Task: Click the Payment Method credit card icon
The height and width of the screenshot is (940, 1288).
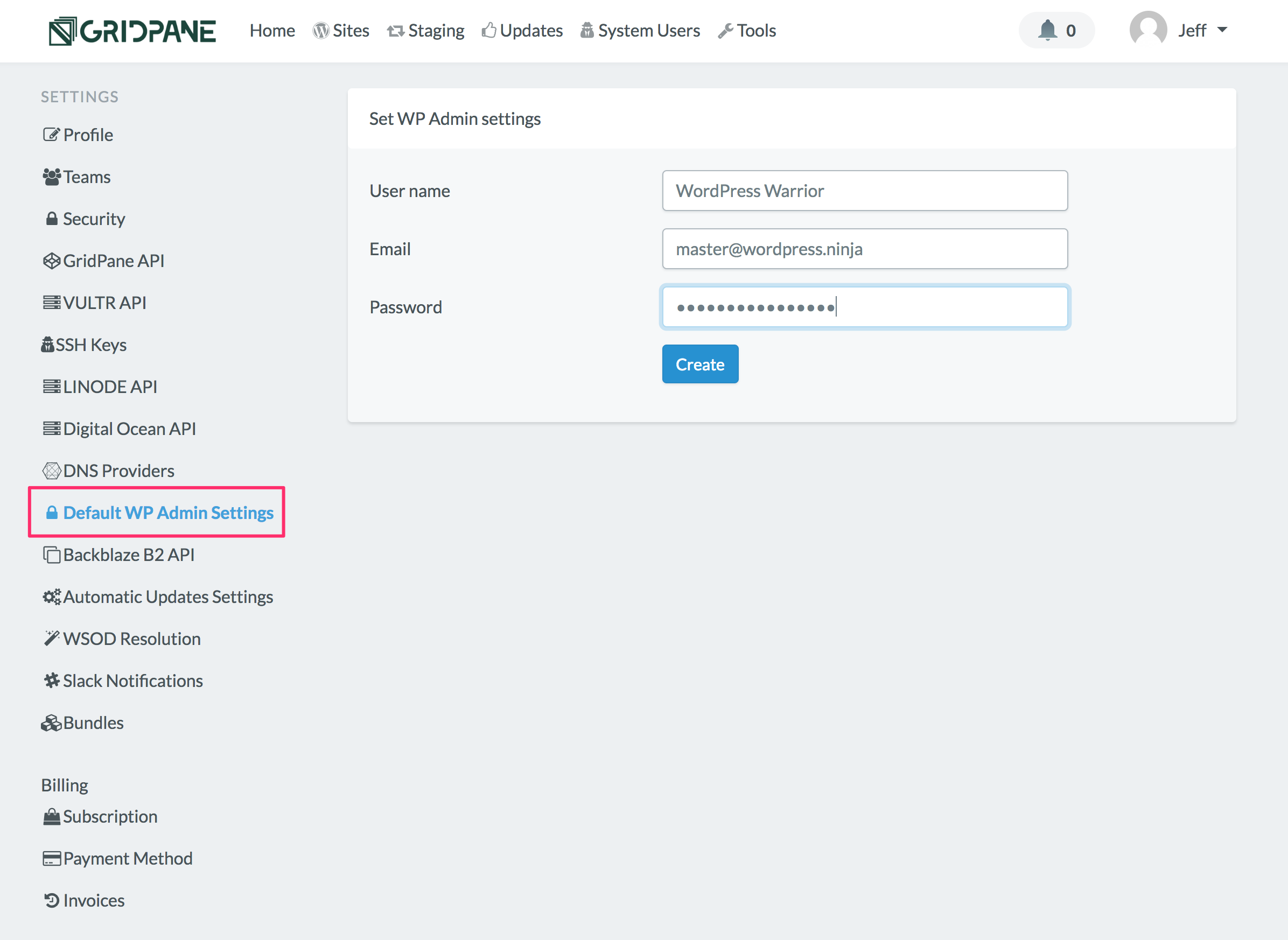Action: [x=51, y=858]
